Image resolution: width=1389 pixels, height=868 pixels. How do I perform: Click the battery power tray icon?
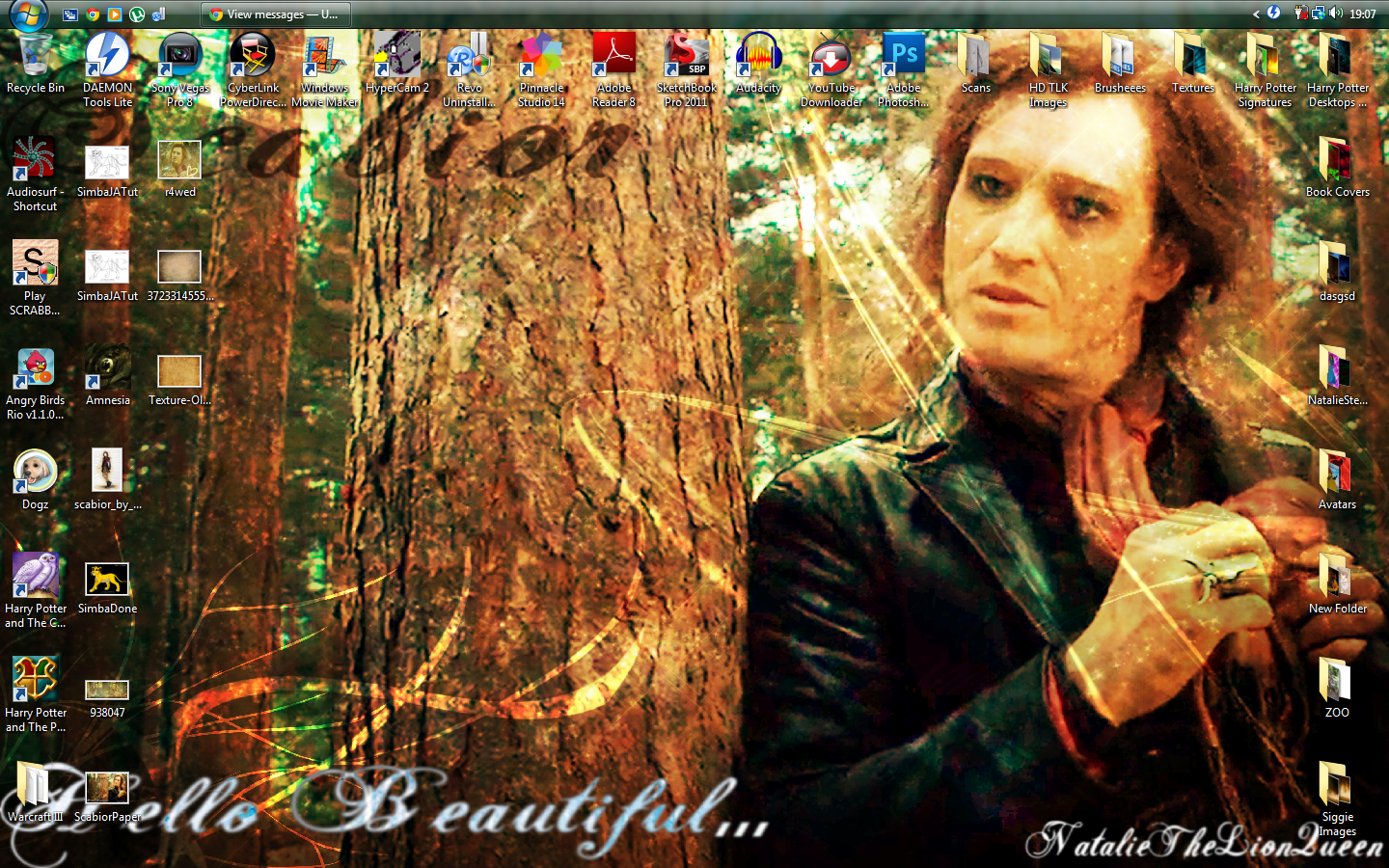coord(1301,14)
